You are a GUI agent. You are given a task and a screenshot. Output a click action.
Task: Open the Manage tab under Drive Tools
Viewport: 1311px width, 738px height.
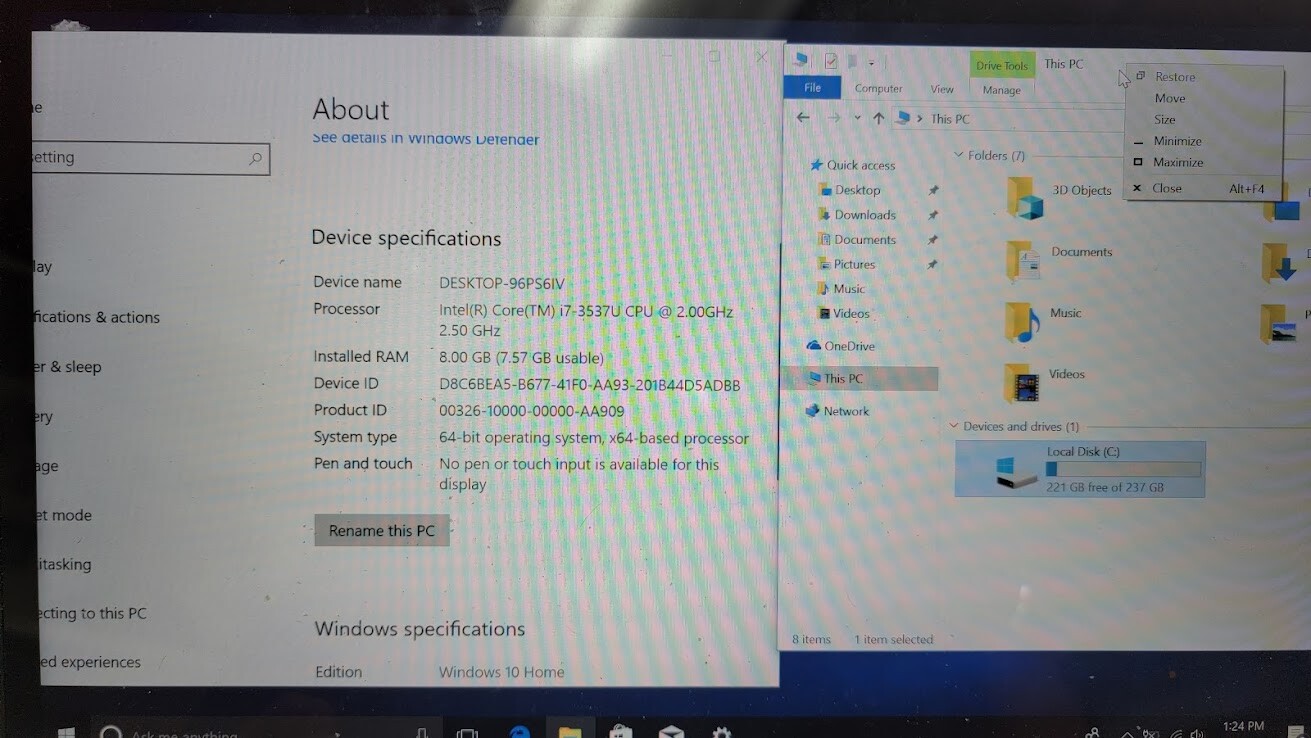[1001, 90]
